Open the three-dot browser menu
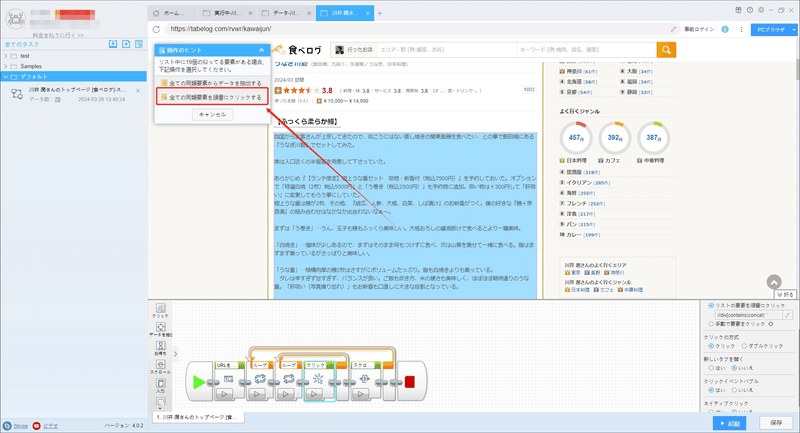 (x=741, y=29)
